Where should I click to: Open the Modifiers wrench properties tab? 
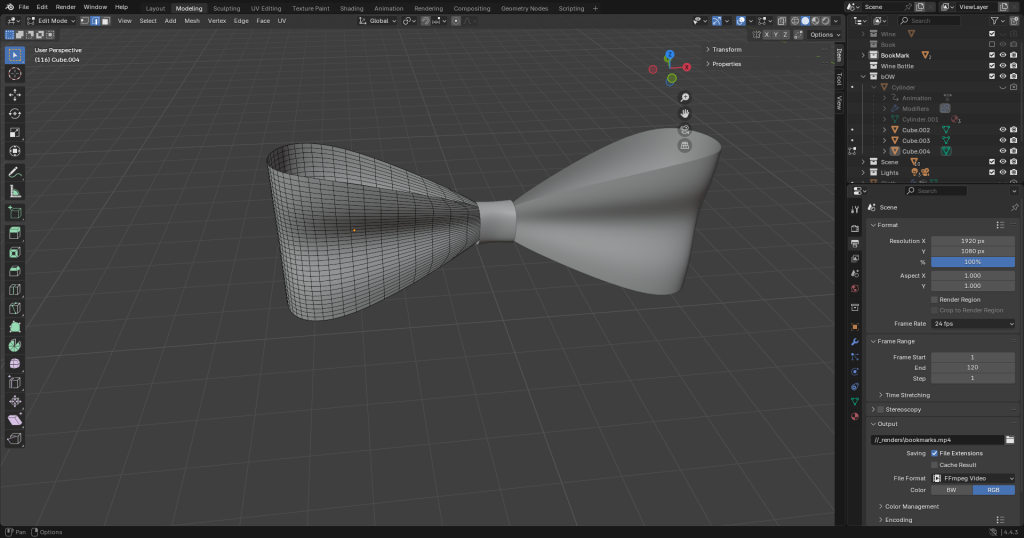click(x=855, y=342)
